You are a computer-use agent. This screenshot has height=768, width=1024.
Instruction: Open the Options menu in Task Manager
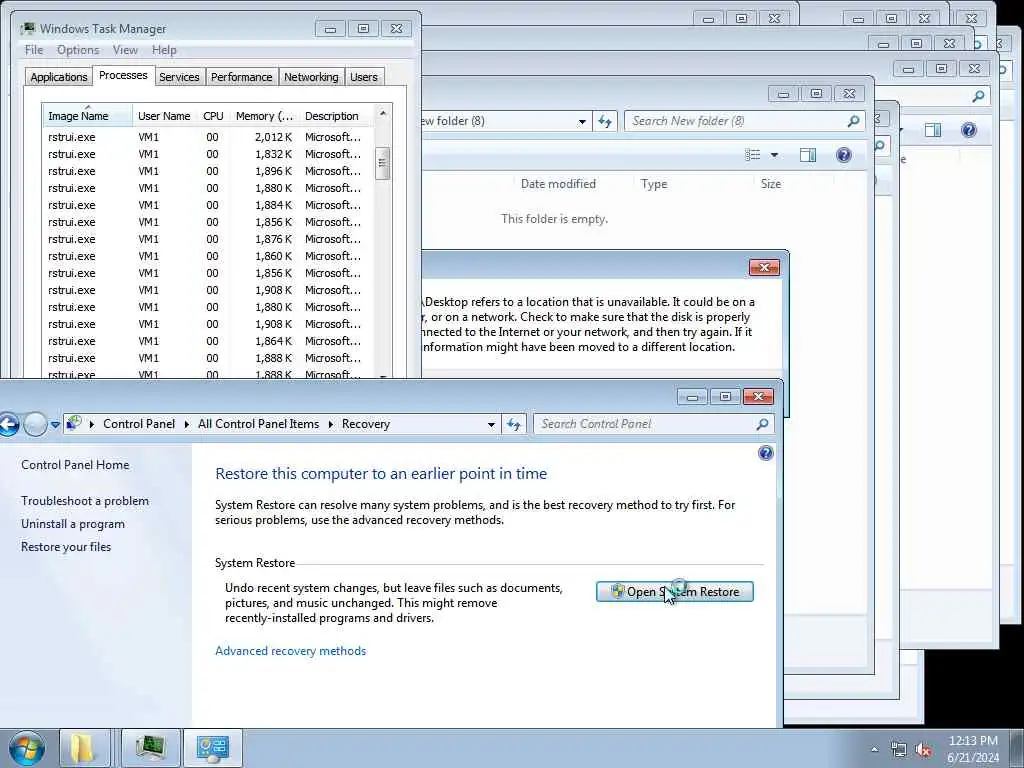tap(78, 50)
